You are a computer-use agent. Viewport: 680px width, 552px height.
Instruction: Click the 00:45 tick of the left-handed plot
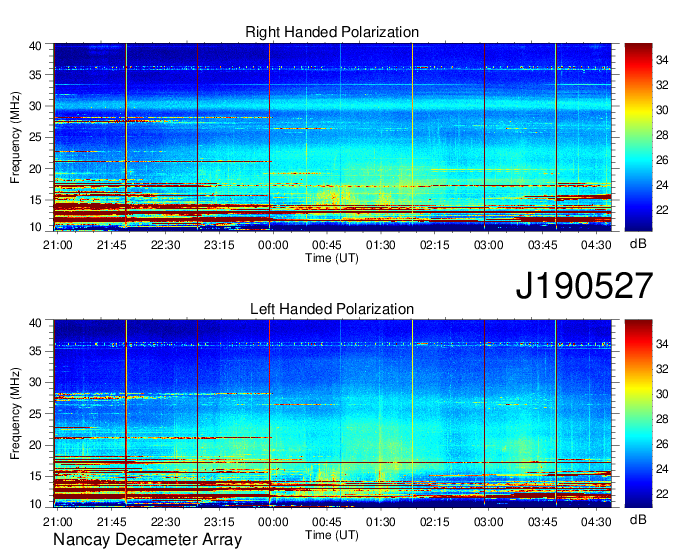pyautogui.click(x=327, y=522)
